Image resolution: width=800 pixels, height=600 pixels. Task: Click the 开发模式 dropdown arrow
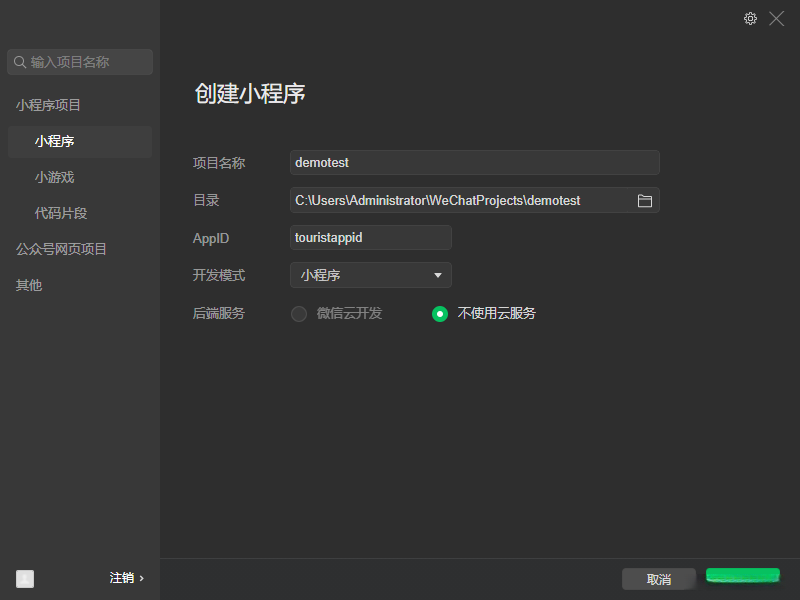click(x=438, y=274)
